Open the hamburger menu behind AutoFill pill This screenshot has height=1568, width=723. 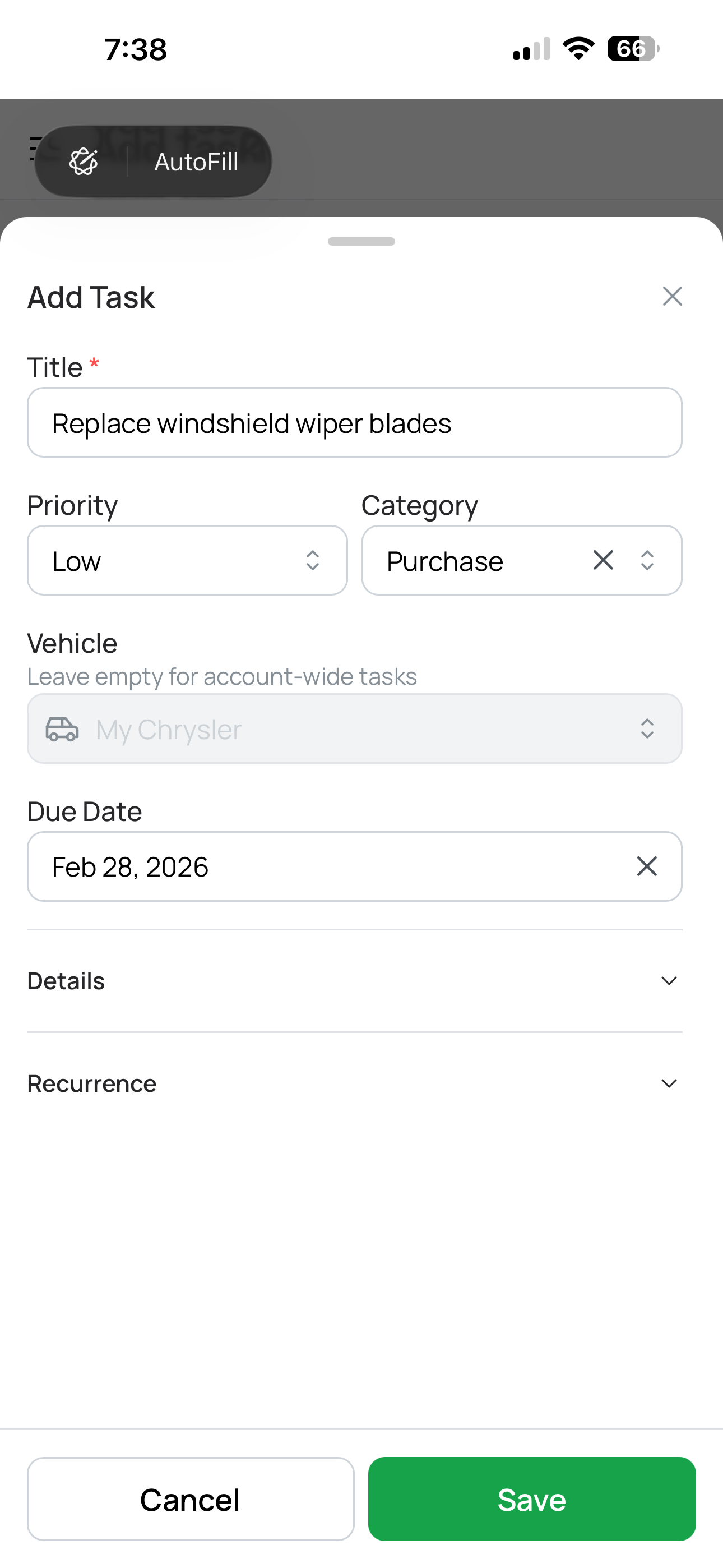[x=35, y=148]
